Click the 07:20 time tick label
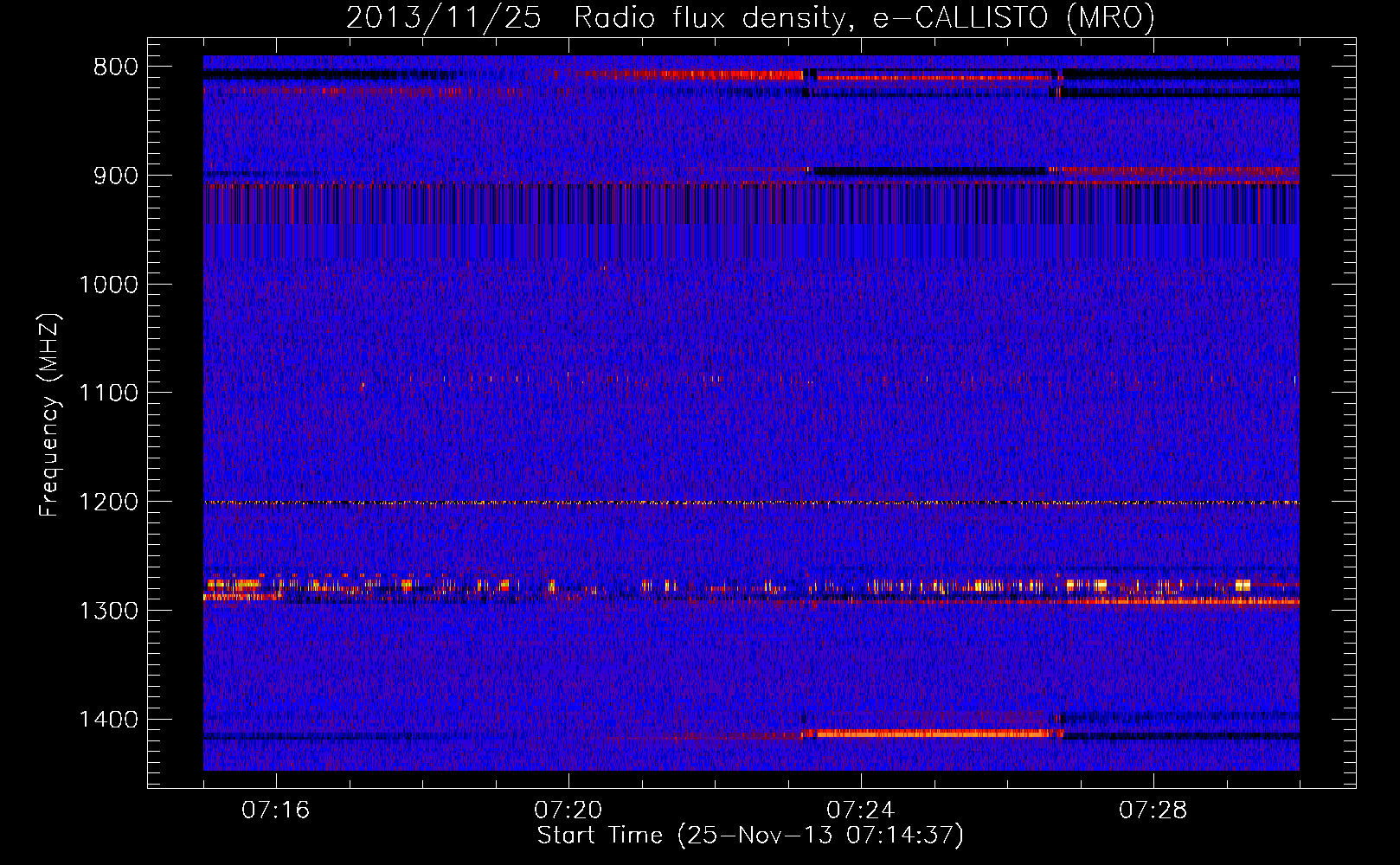Viewport: 1400px width, 865px height. pyautogui.click(x=568, y=811)
